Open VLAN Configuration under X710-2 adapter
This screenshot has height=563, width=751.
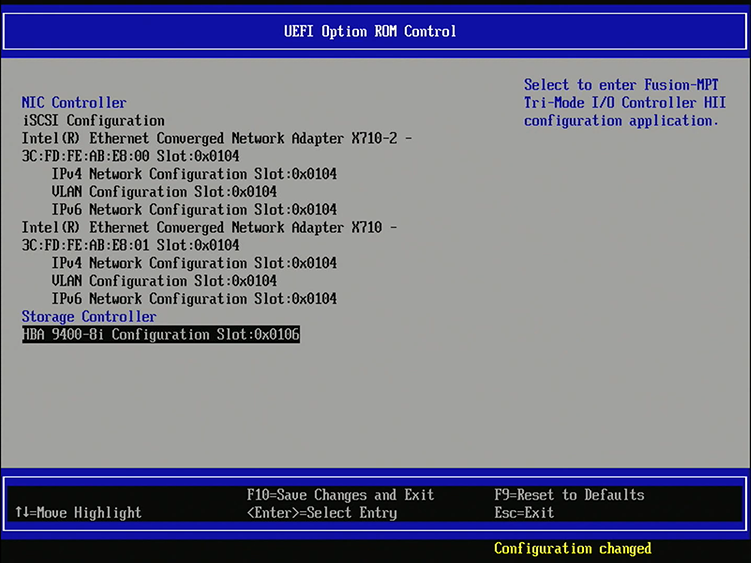[x=164, y=192]
